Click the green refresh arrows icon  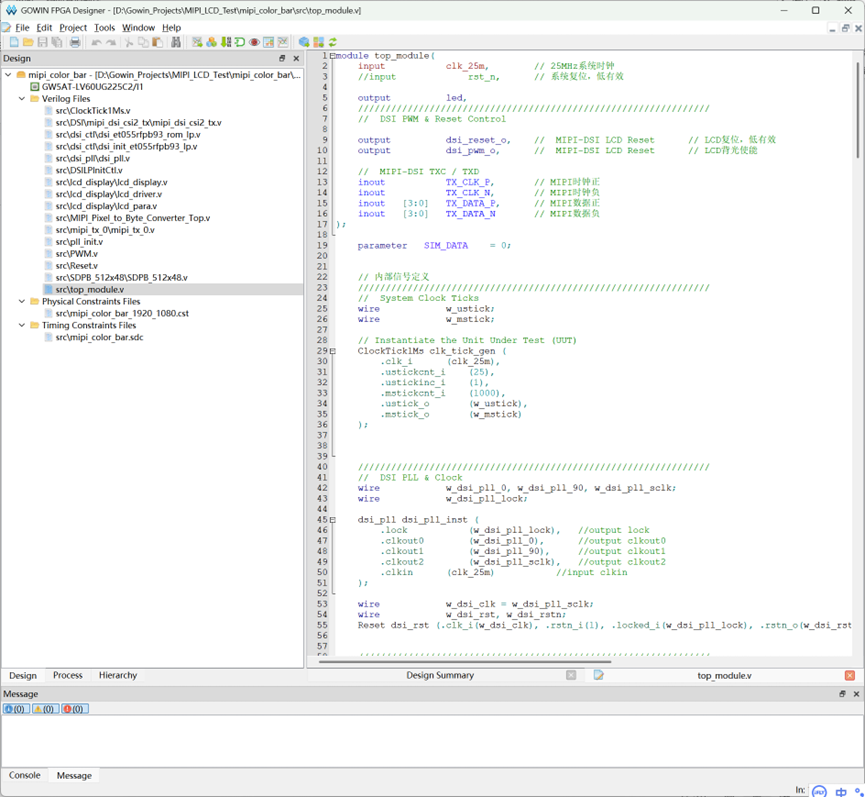(x=333, y=42)
